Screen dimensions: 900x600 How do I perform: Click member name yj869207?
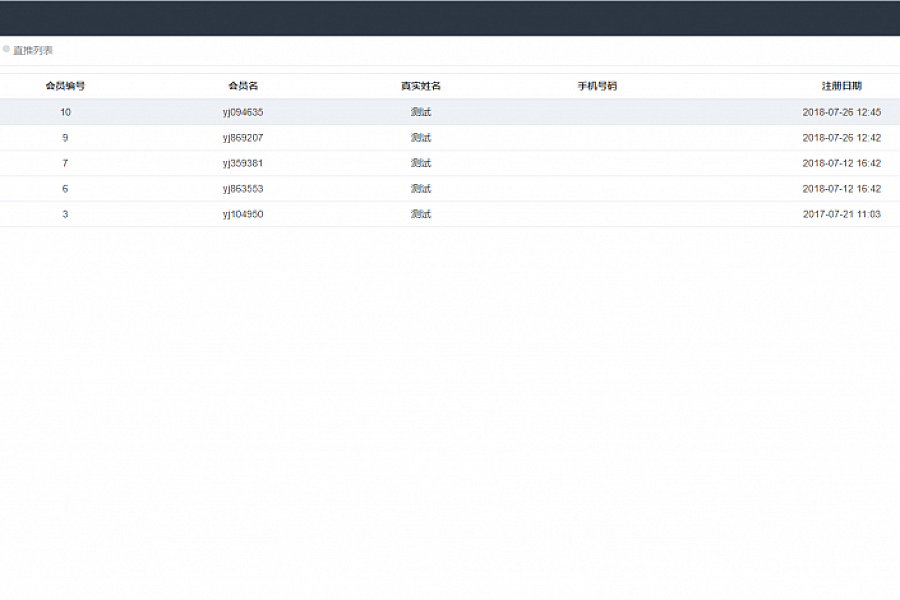(243, 138)
